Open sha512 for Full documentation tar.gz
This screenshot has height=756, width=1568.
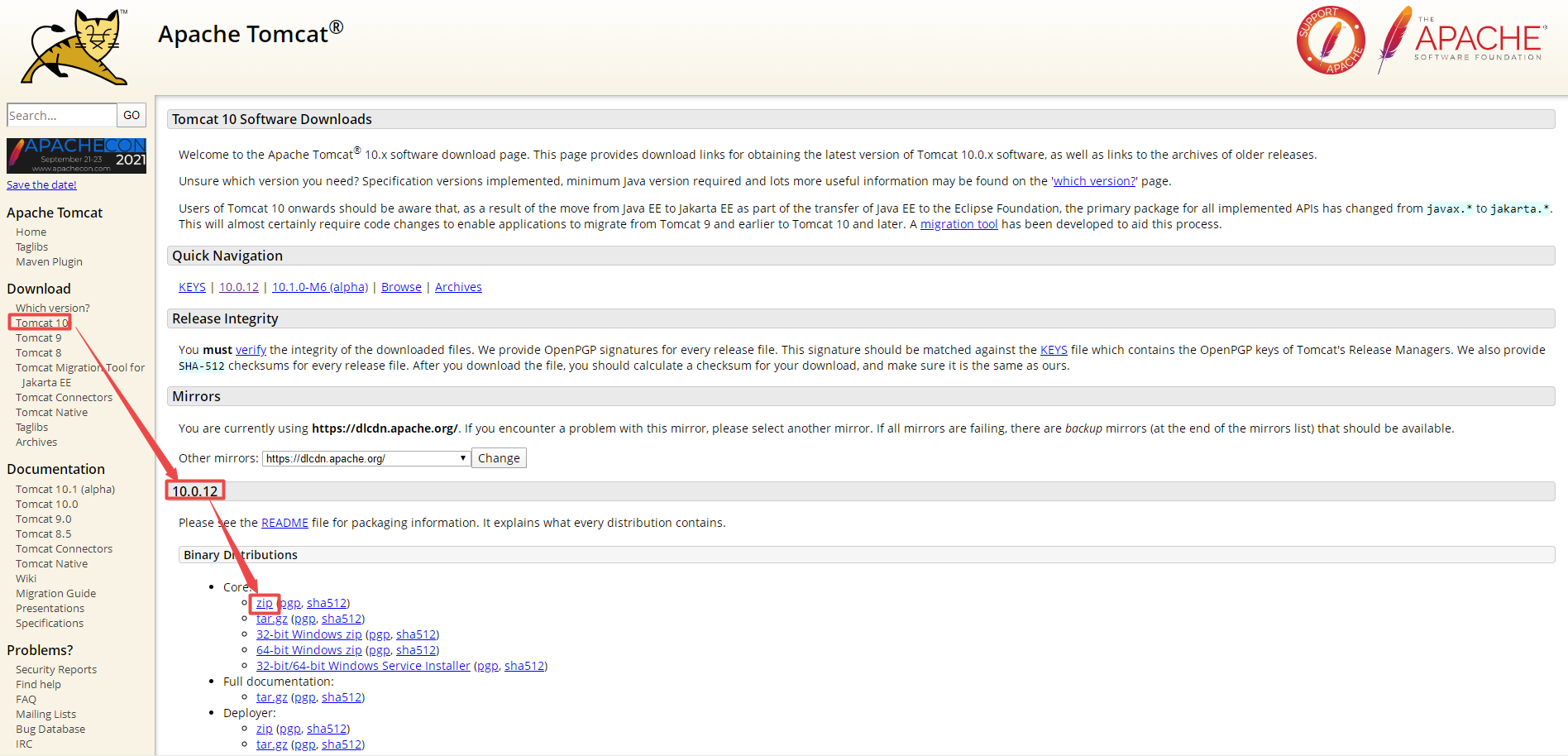(342, 697)
